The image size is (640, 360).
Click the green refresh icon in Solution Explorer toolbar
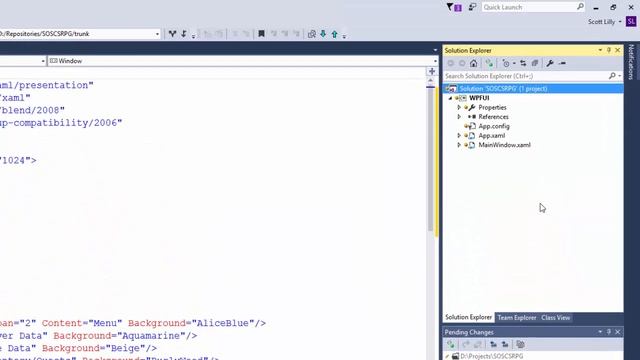[489, 63]
